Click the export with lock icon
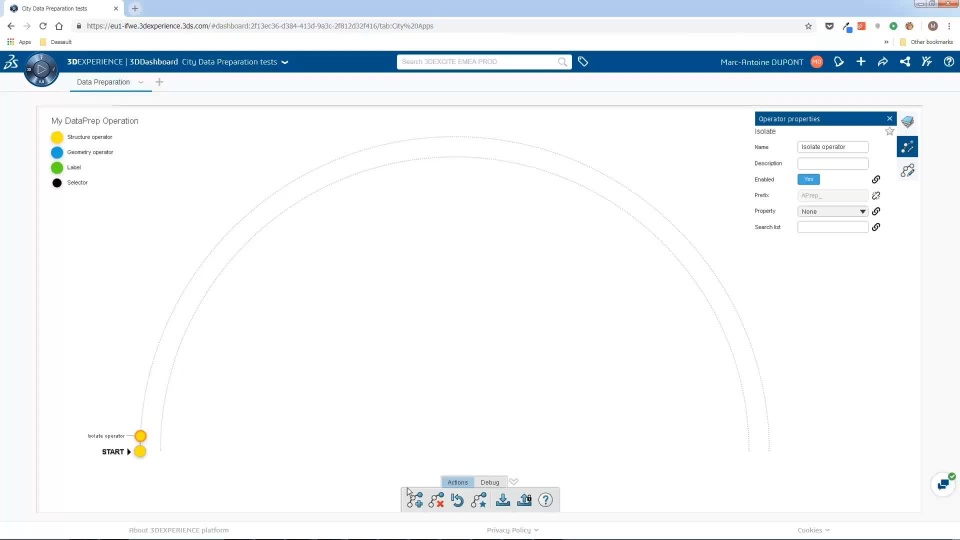This screenshot has height=540, width=960. [x=524, y=500]
